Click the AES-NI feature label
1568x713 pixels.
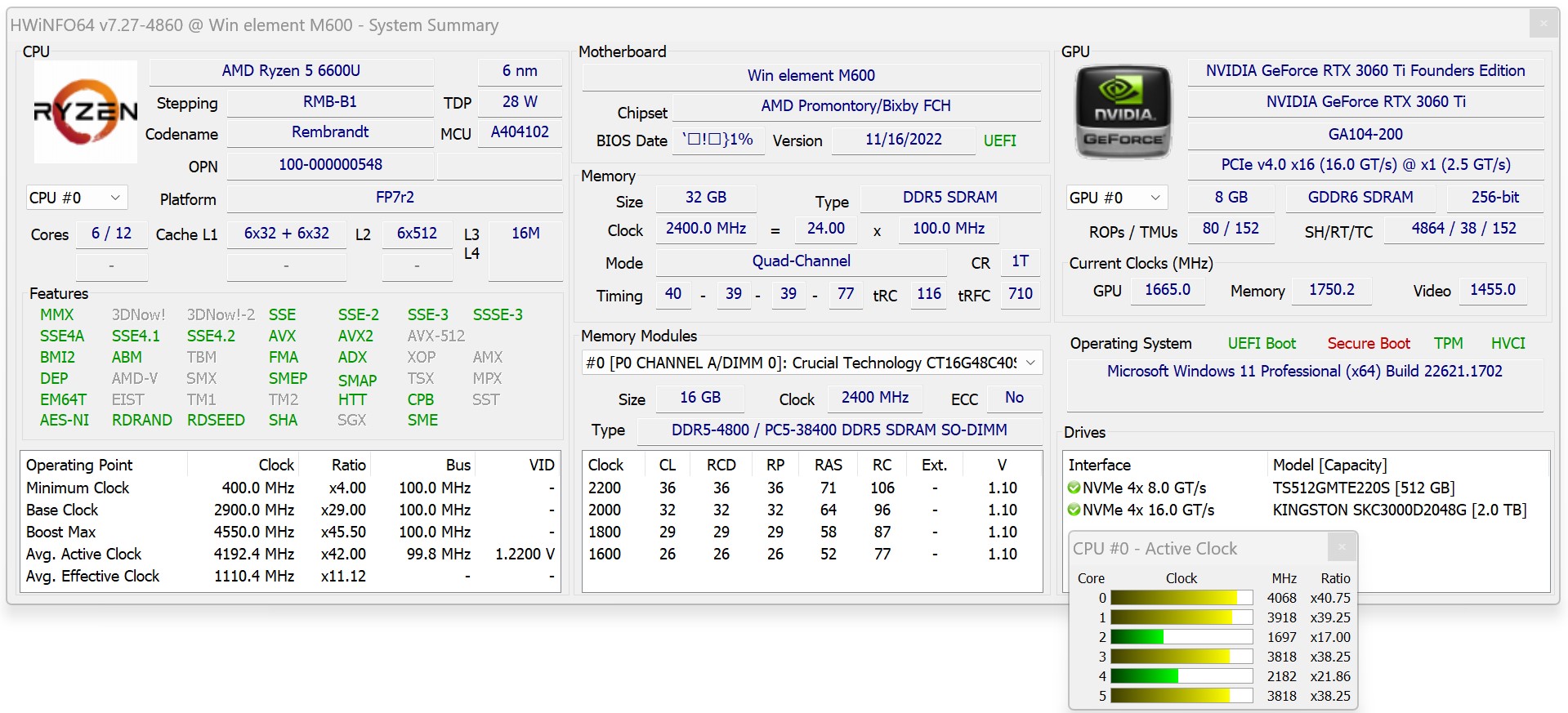pyautogui.click(x=65, y=420)
